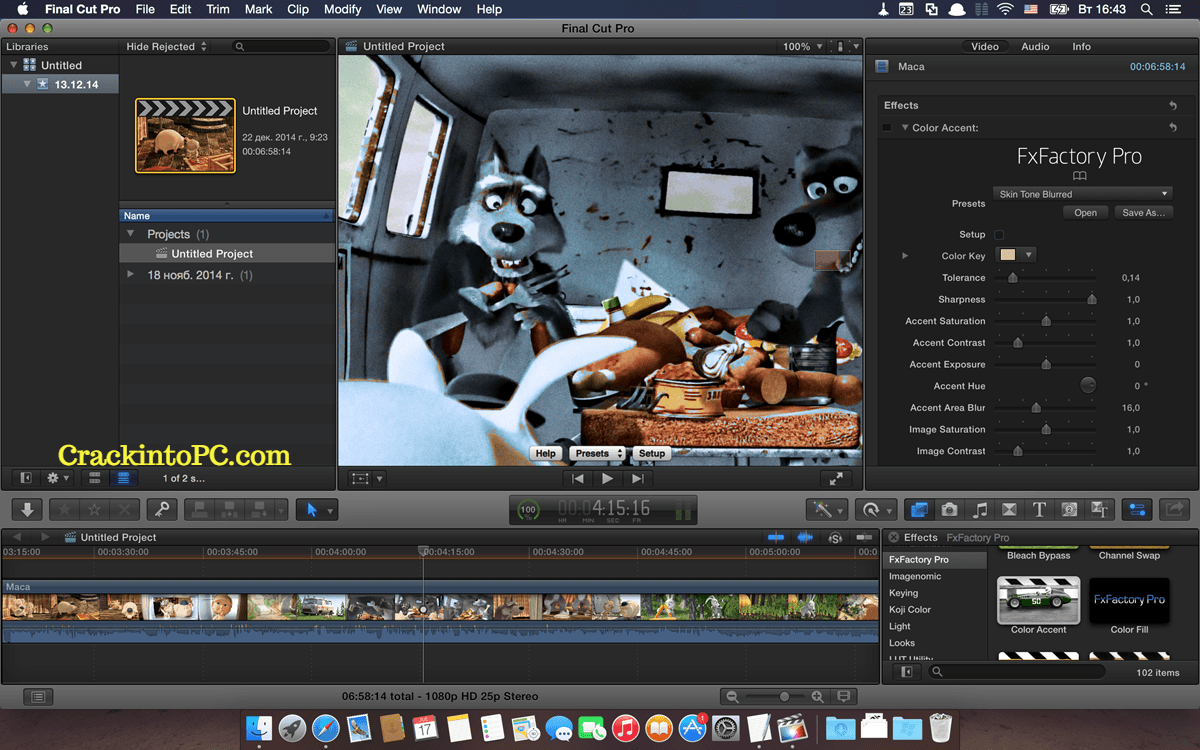Click the Import Media arrow icon
Screen dimensions: 1200x750
click(x=27, y=509)
